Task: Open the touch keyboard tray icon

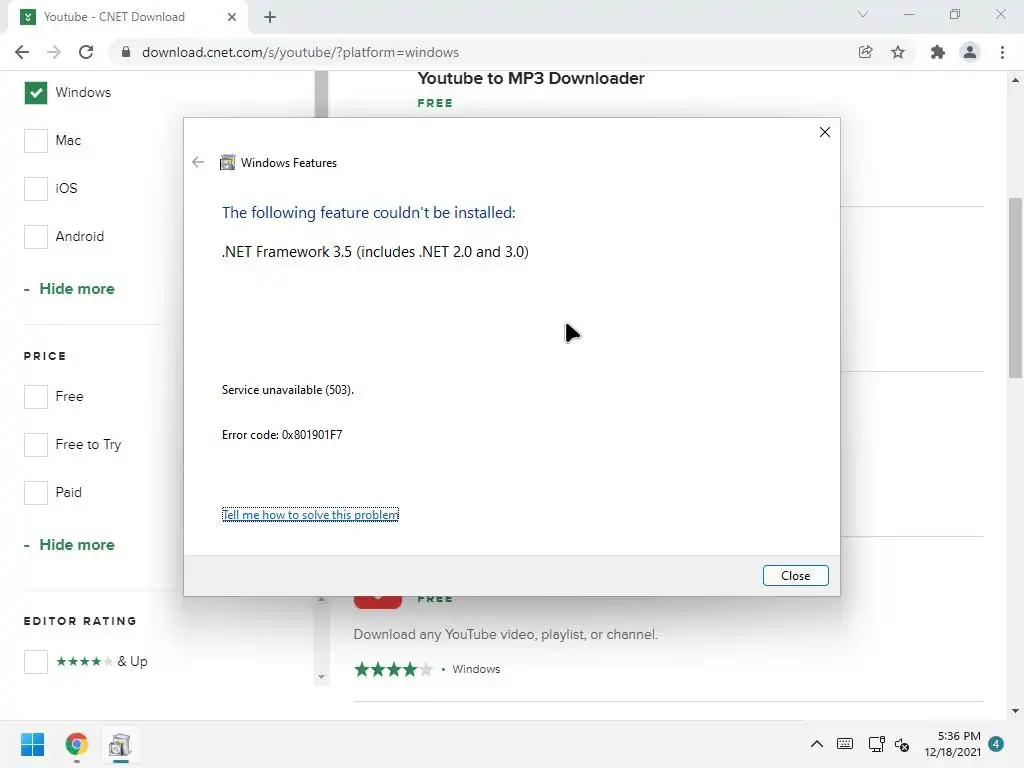Action: 845,744
